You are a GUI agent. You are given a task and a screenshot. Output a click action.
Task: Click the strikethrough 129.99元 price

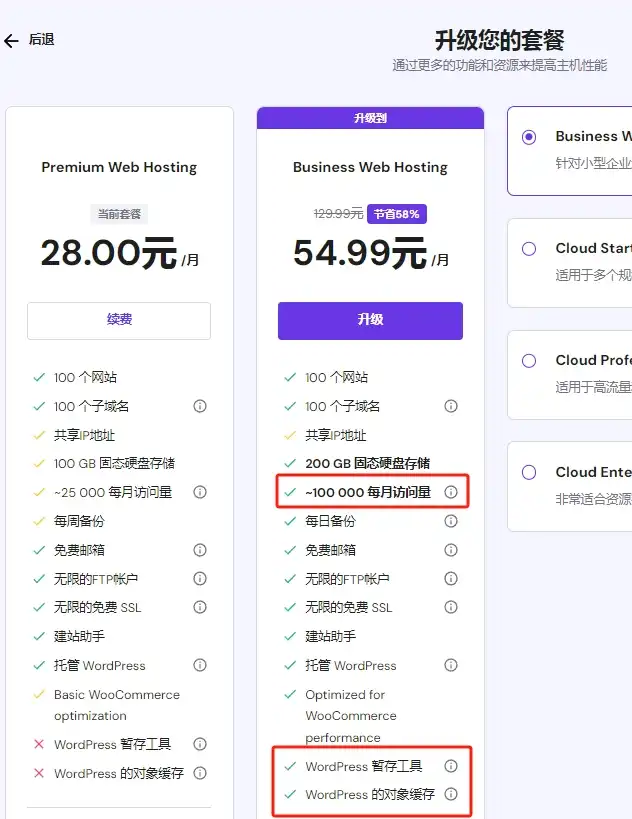pyautogui.click(x=338, y=214)
